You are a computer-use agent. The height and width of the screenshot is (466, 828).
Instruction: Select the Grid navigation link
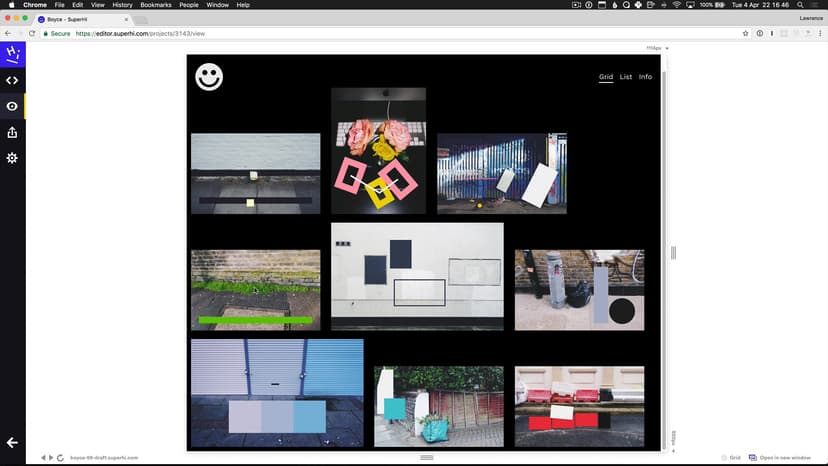click(x=606, y=77)
